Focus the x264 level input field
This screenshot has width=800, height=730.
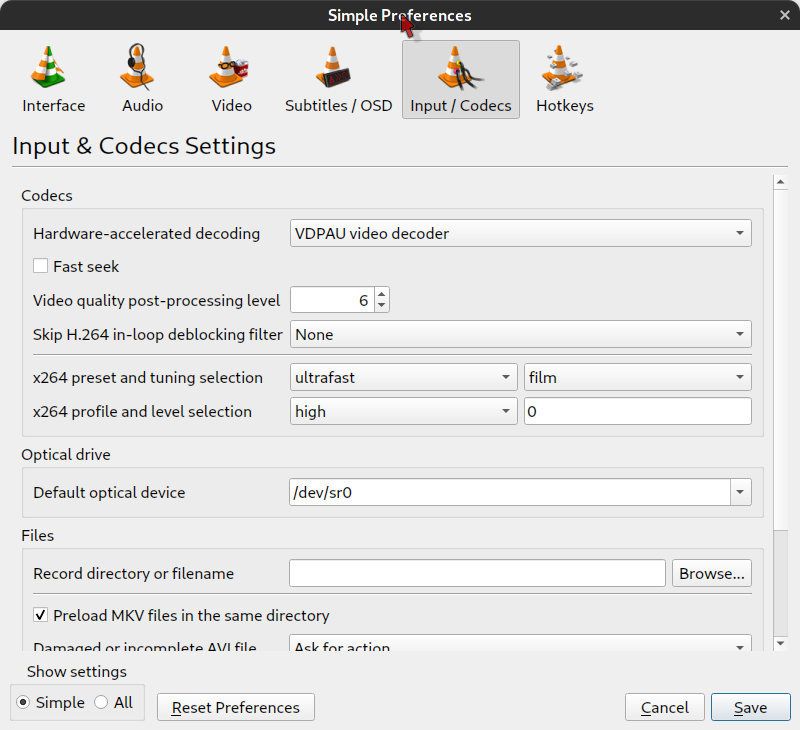tap(637, 411)
